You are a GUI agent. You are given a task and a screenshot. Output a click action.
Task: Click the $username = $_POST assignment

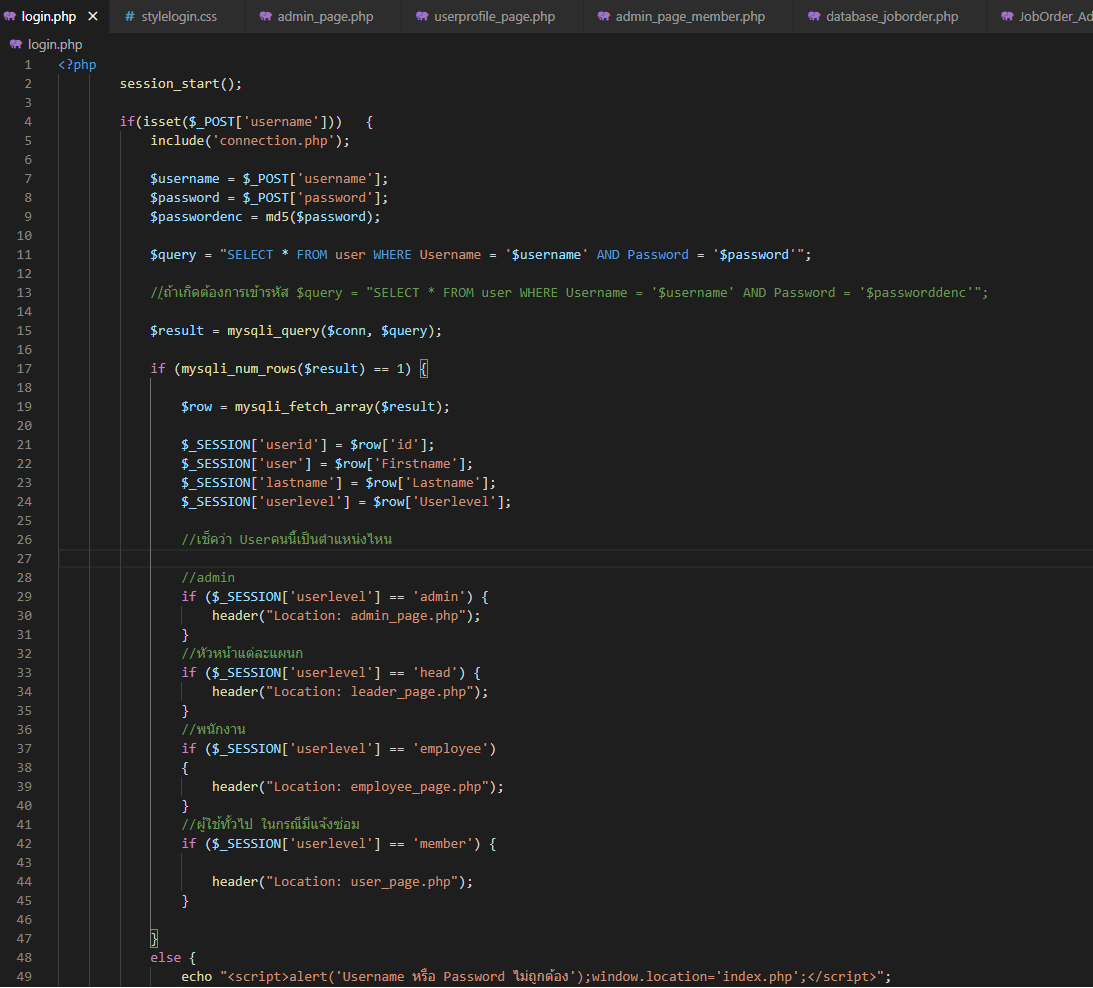point(269,179)
